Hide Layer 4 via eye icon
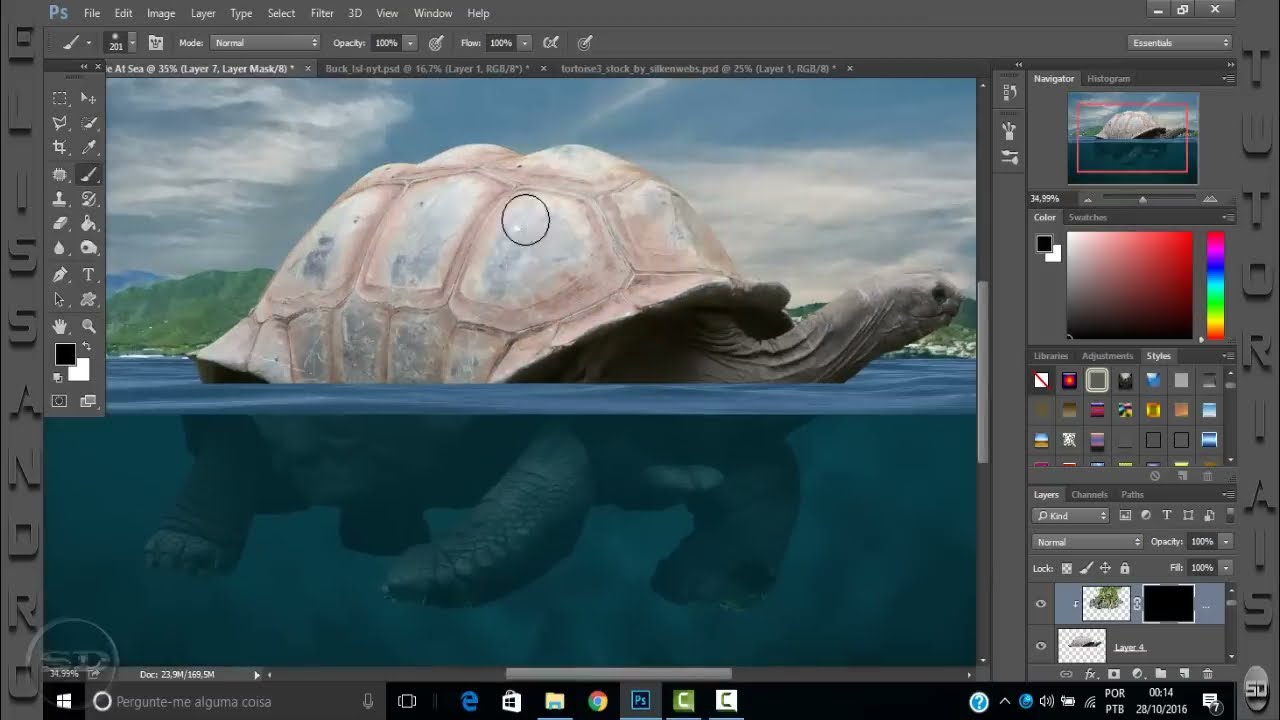 [1041, 647]
